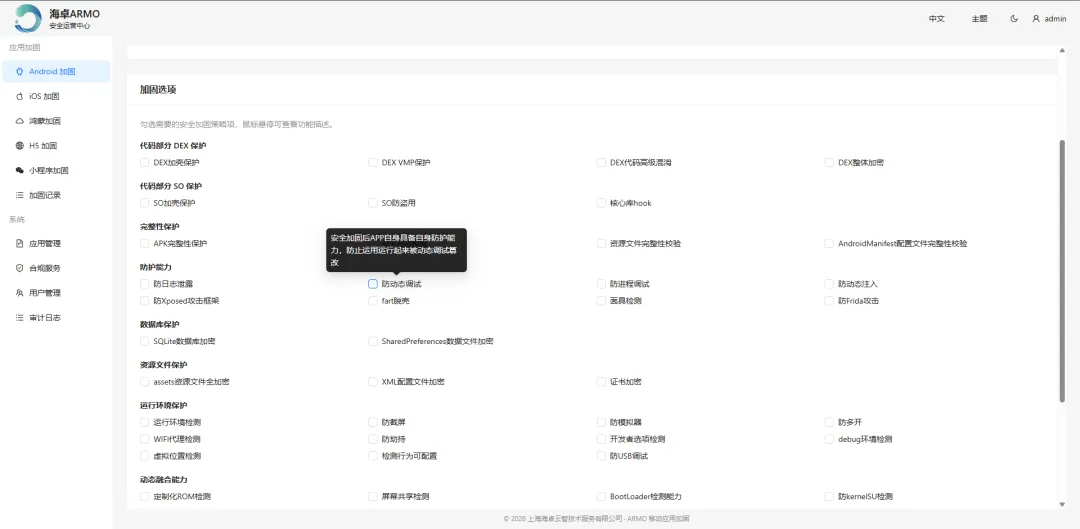Image resolution: width=1080 pixels, height=529 pixels.
Task: Check 检测行为可配置 option
Action: pos(373,456)
